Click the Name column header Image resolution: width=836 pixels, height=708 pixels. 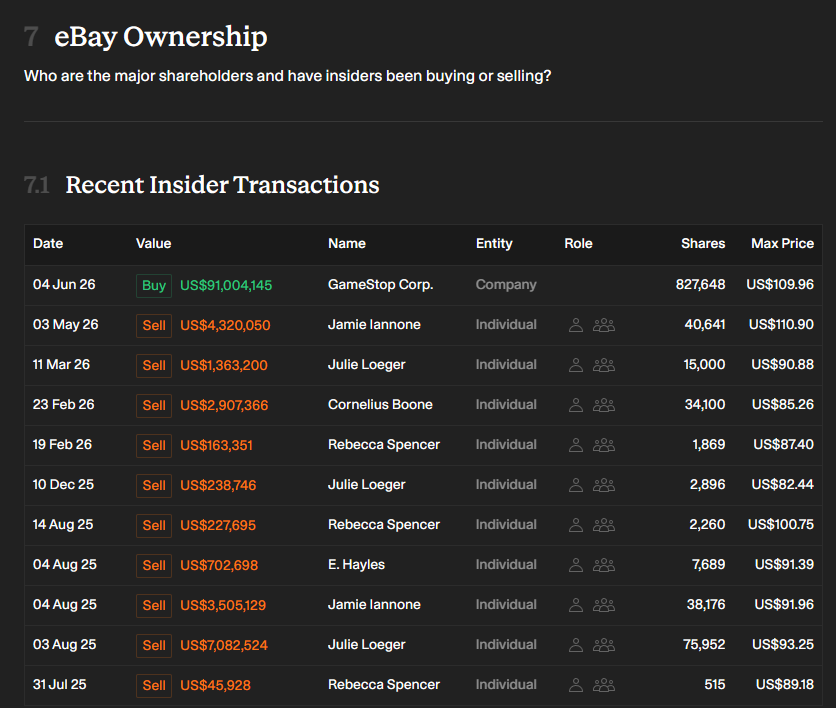347,244
